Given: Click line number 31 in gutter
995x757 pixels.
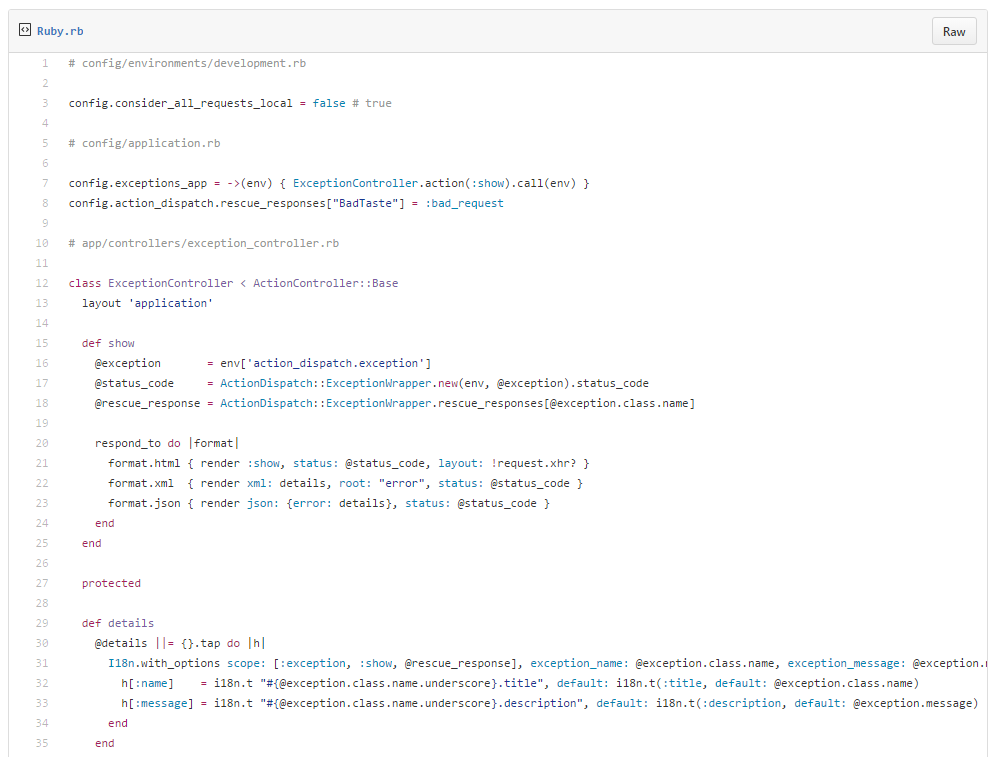Looking at the screenshot, I should (x=42, y=663).
